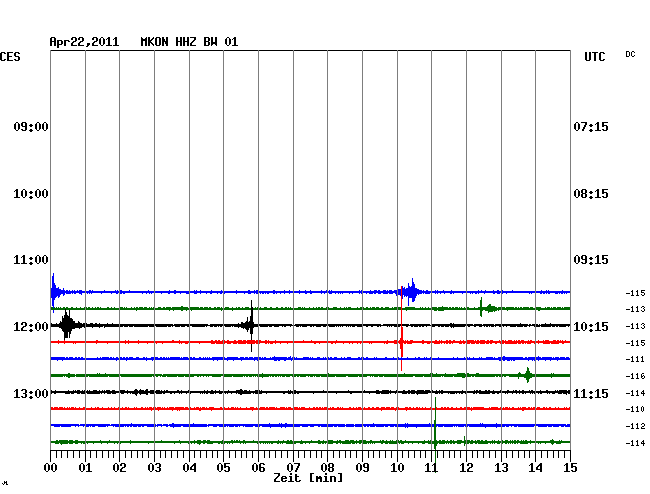Click the UTC column header
This screenshot has height=494, width=650.
[x=594, y=57]
